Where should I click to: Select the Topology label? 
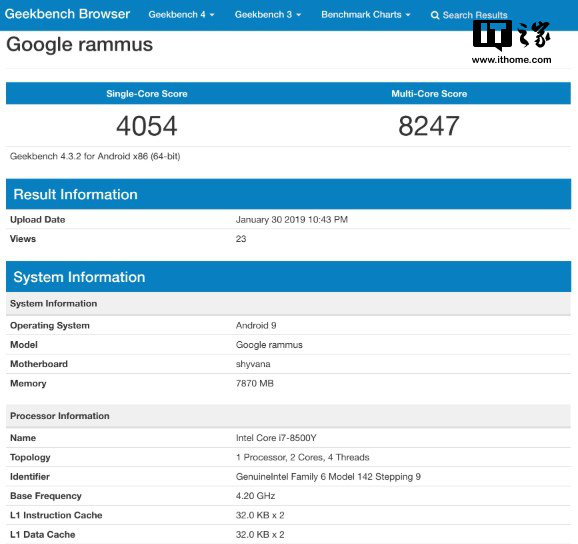tap(30, 457)
